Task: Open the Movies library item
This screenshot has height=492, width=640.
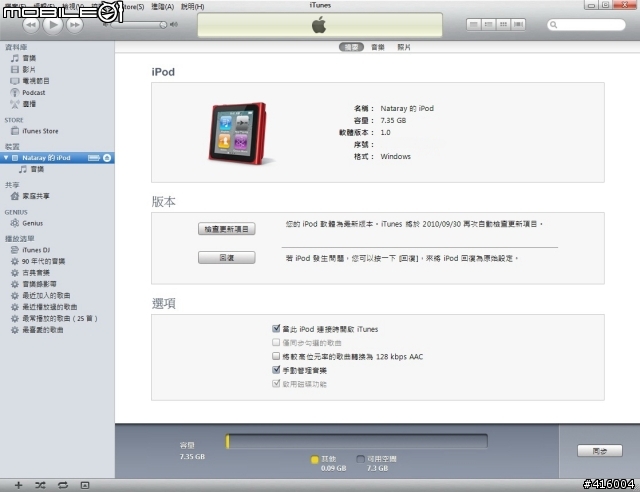Action: 29,69
